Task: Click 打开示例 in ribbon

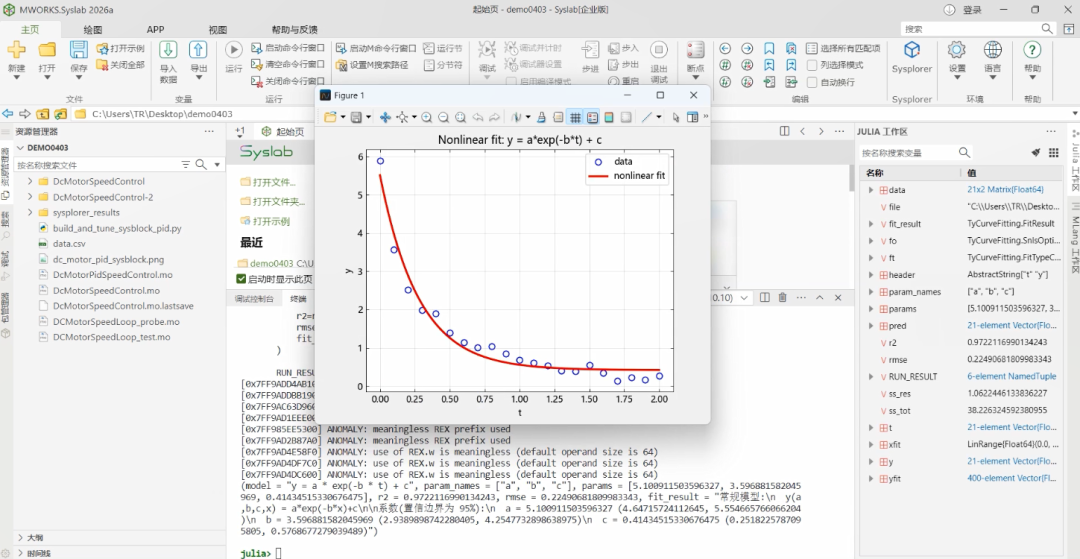Action: click(x=121, y=48)
